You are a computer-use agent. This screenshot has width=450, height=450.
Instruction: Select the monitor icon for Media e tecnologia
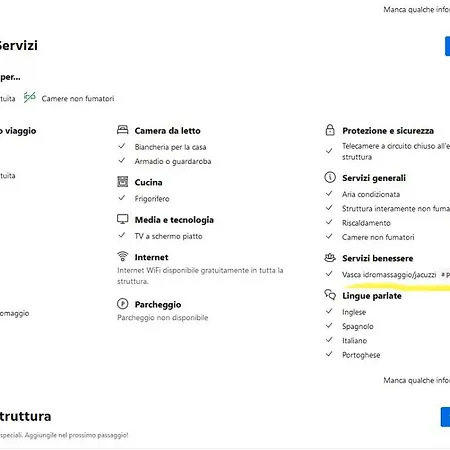123,219
